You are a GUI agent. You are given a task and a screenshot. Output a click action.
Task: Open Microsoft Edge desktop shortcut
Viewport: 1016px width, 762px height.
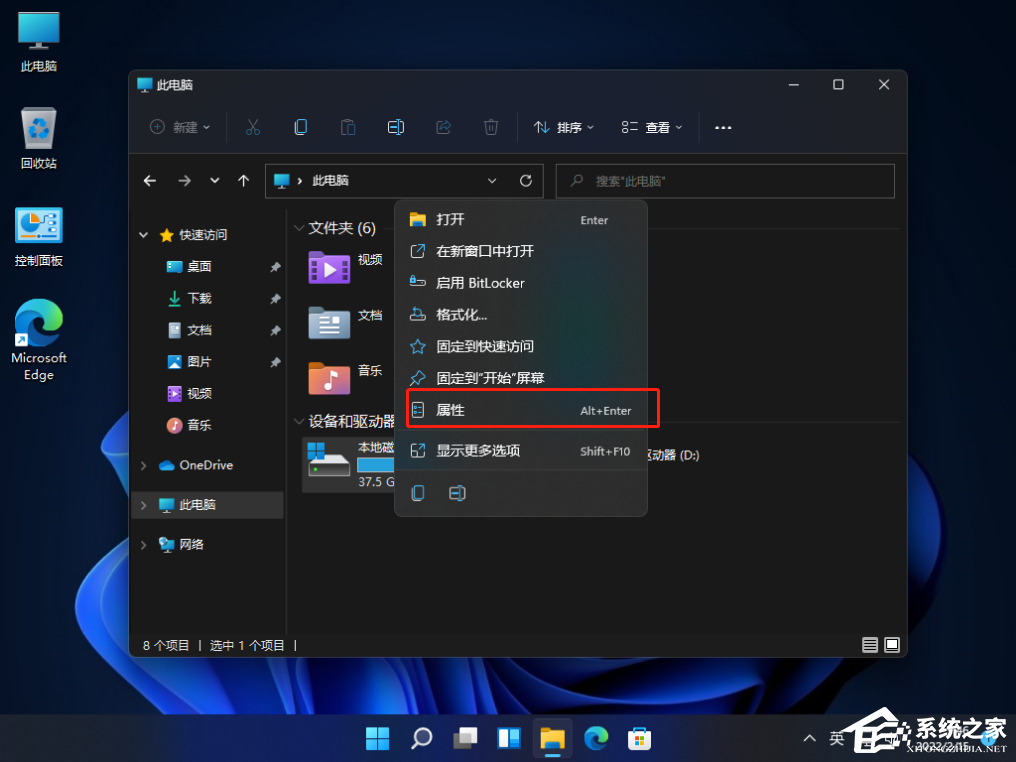(39, 340)
